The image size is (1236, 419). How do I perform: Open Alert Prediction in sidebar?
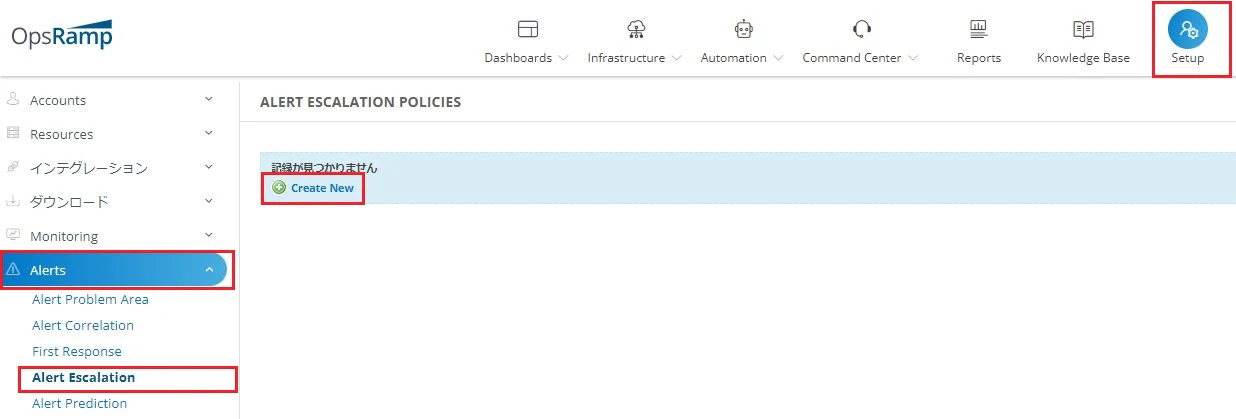[80, 403]
